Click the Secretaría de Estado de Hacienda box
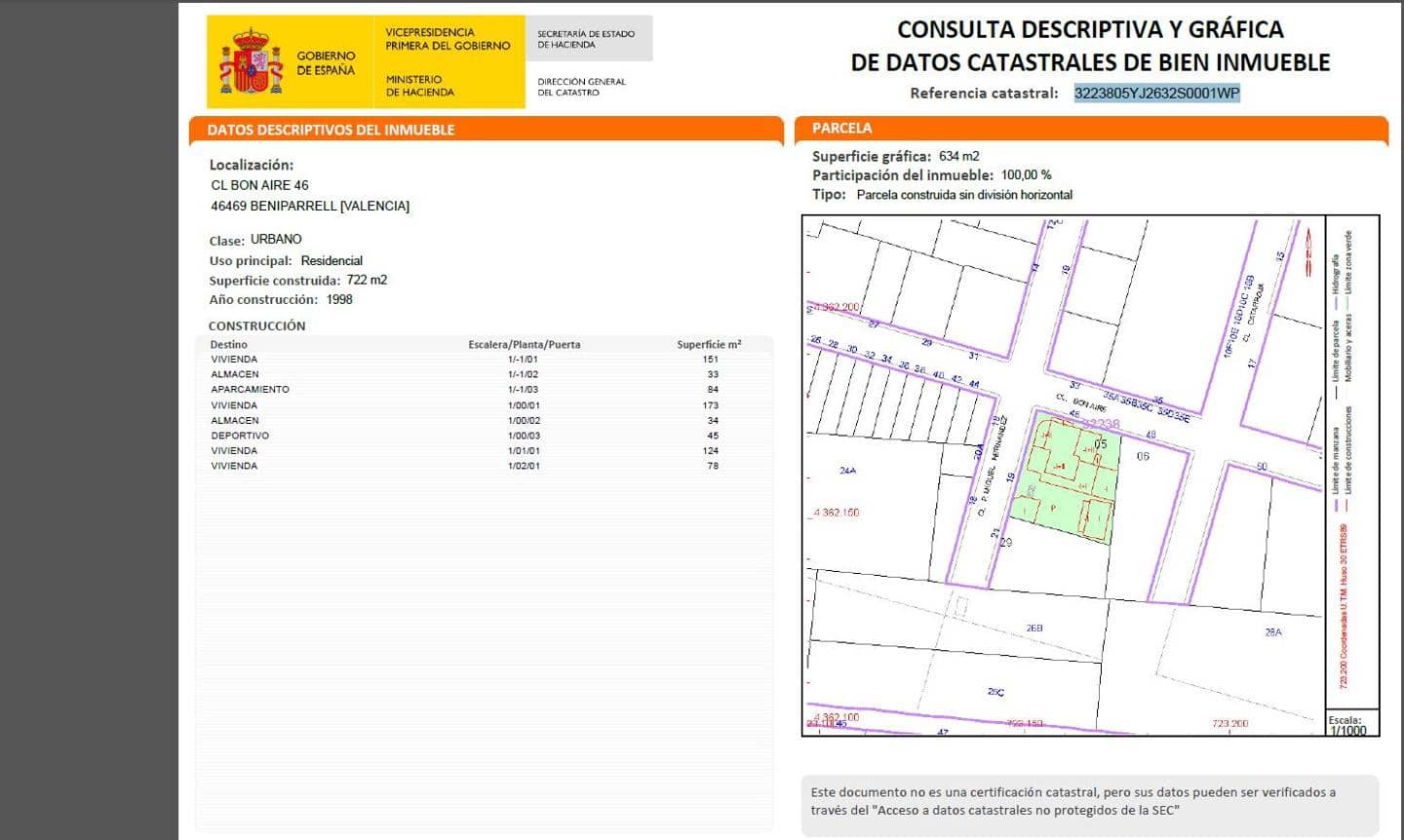This screenshot has width=1404, height=840. coord(587,39)
